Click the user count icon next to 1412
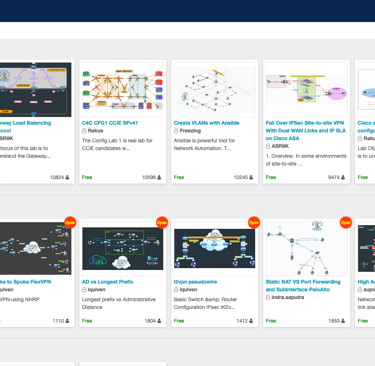This screenshot has height=366, width=375. pyautogui.click(x=251, y=321)
